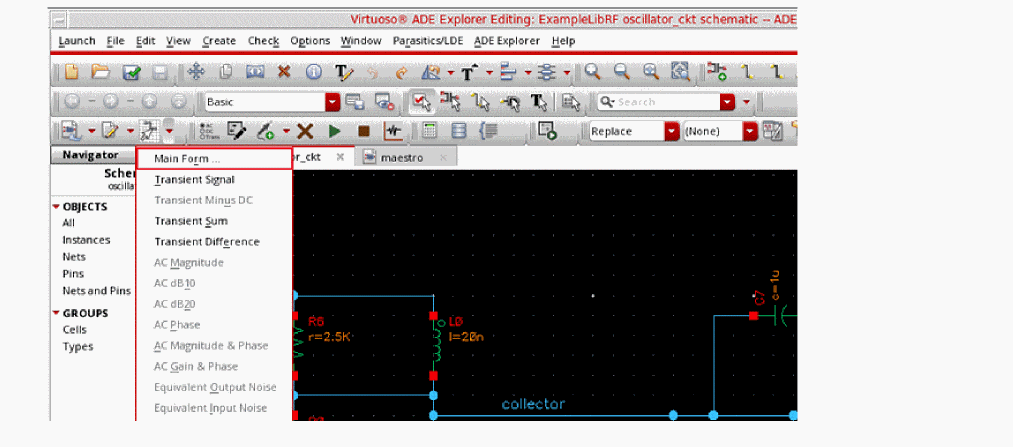Click the Redo arrow icon
Screen dimensions: 1013x447
pos(401,72)
